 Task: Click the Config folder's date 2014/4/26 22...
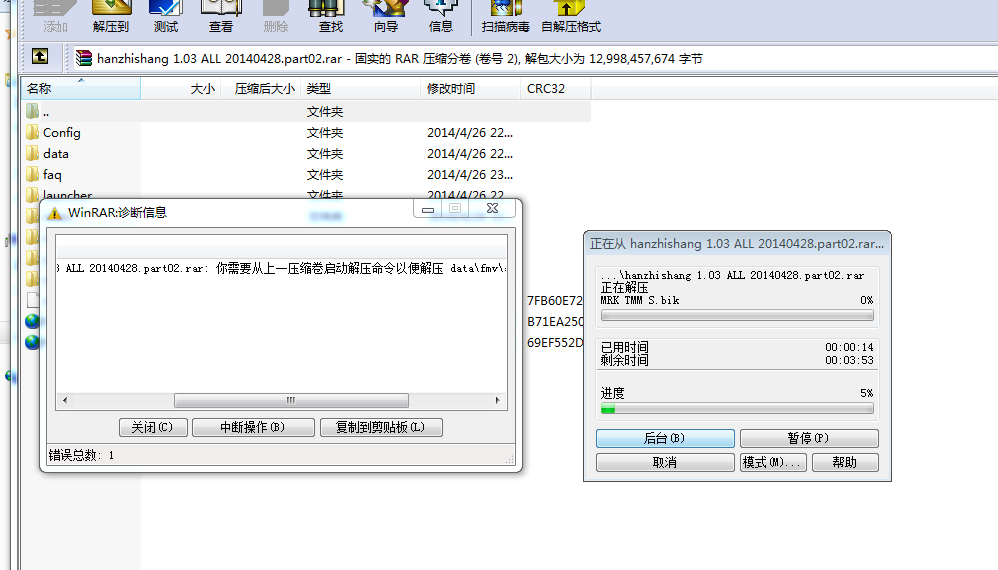click(x=470, y=132)
